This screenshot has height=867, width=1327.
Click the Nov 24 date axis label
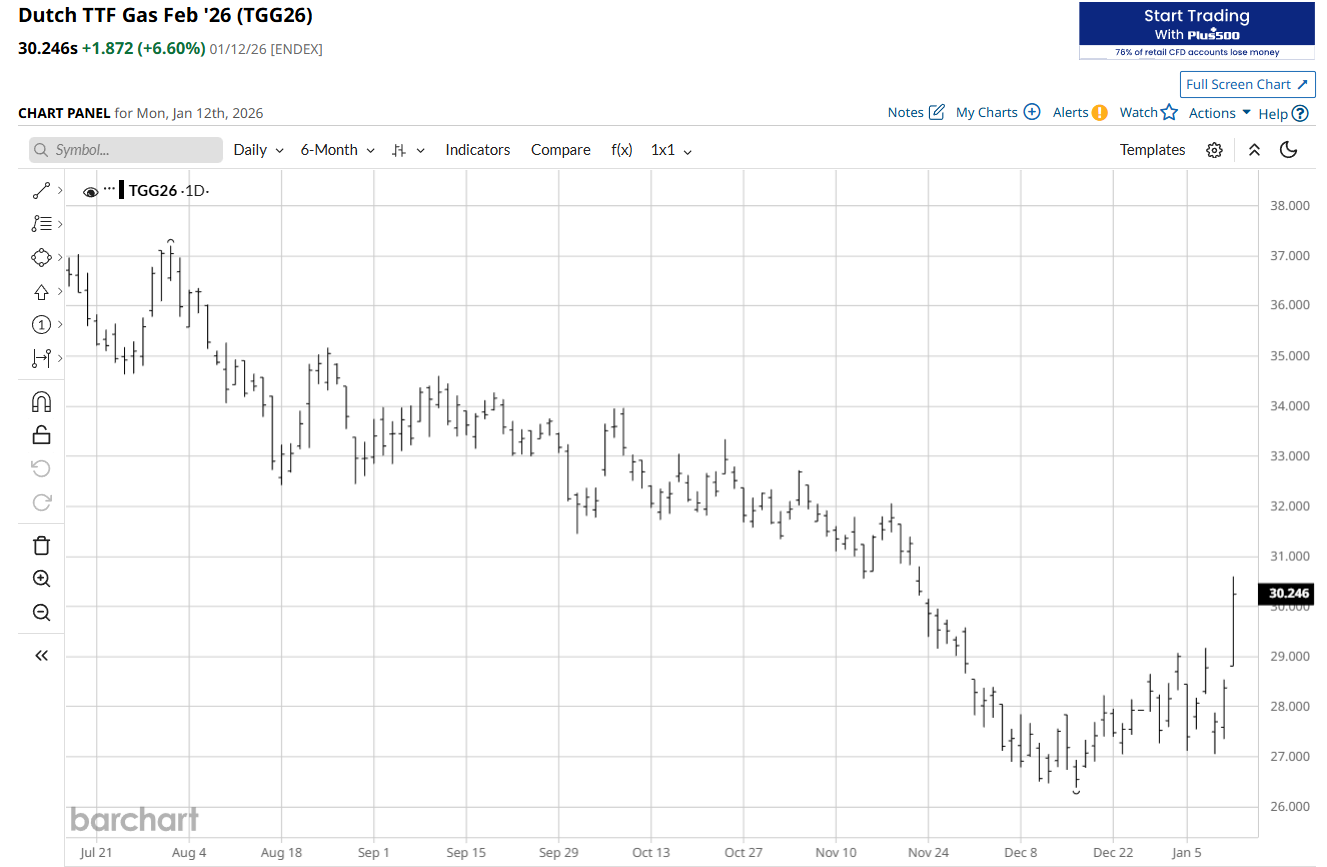[928, 852]
